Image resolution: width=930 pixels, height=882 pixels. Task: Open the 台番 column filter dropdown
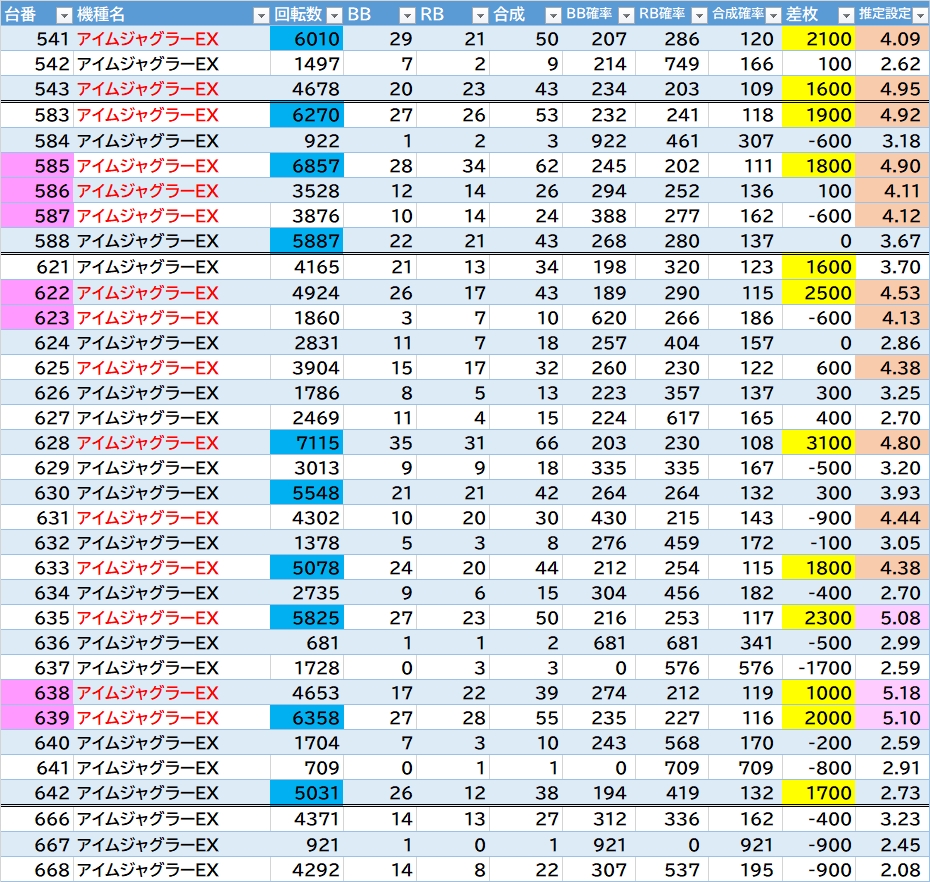point(64,15)
